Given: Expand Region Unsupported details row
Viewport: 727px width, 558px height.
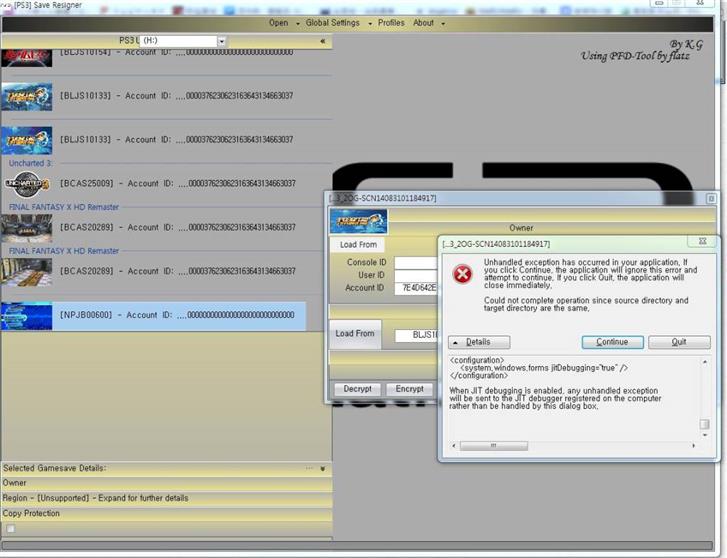Looking at the screenshot, I should pyautogui.click(x=167, y=498).
